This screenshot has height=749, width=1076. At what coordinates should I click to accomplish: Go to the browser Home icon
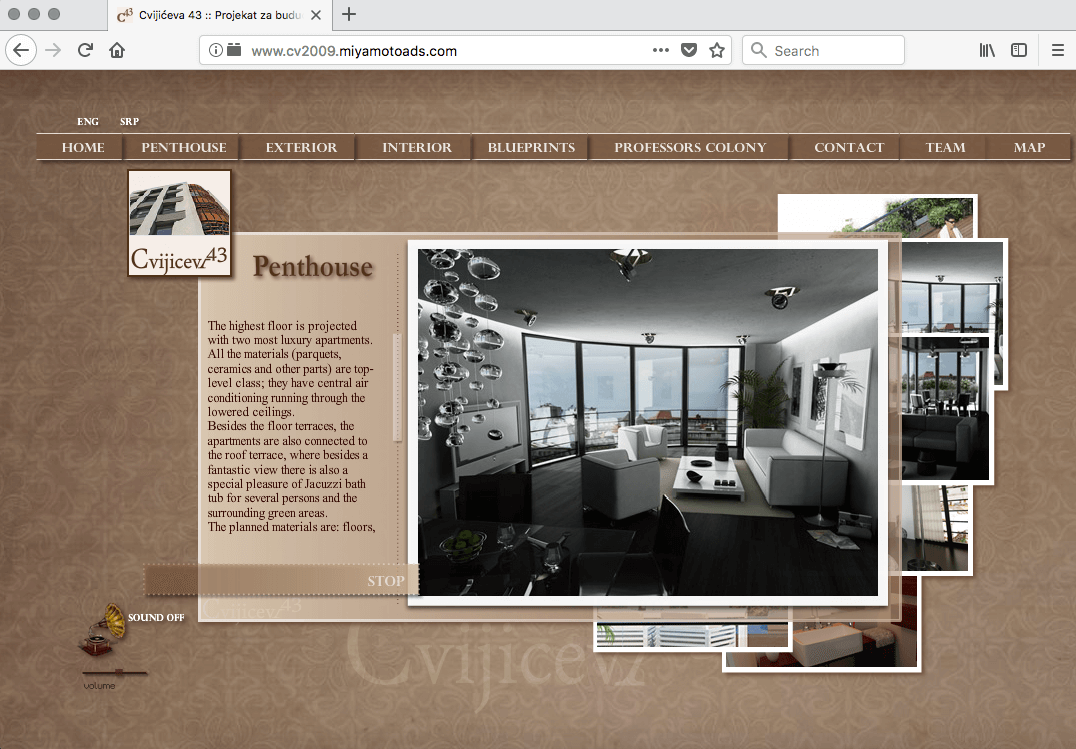(x=117, y=50)
